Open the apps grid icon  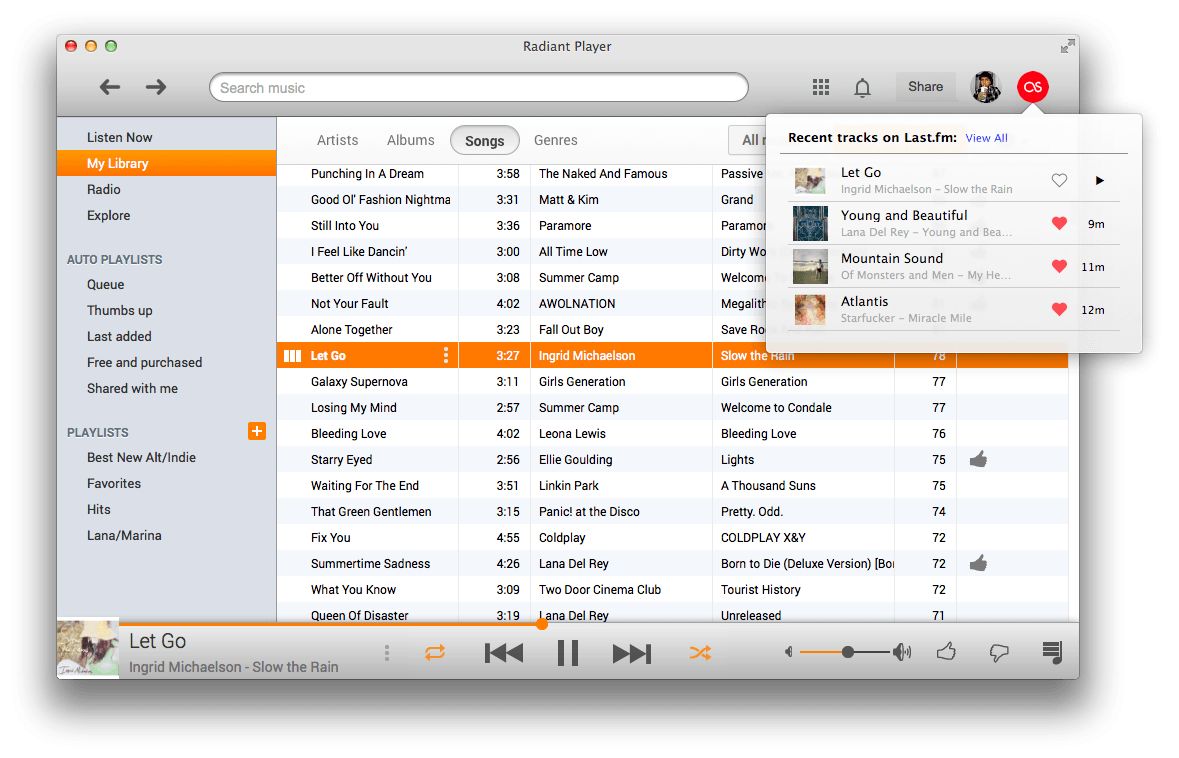(x=820, y=87)
